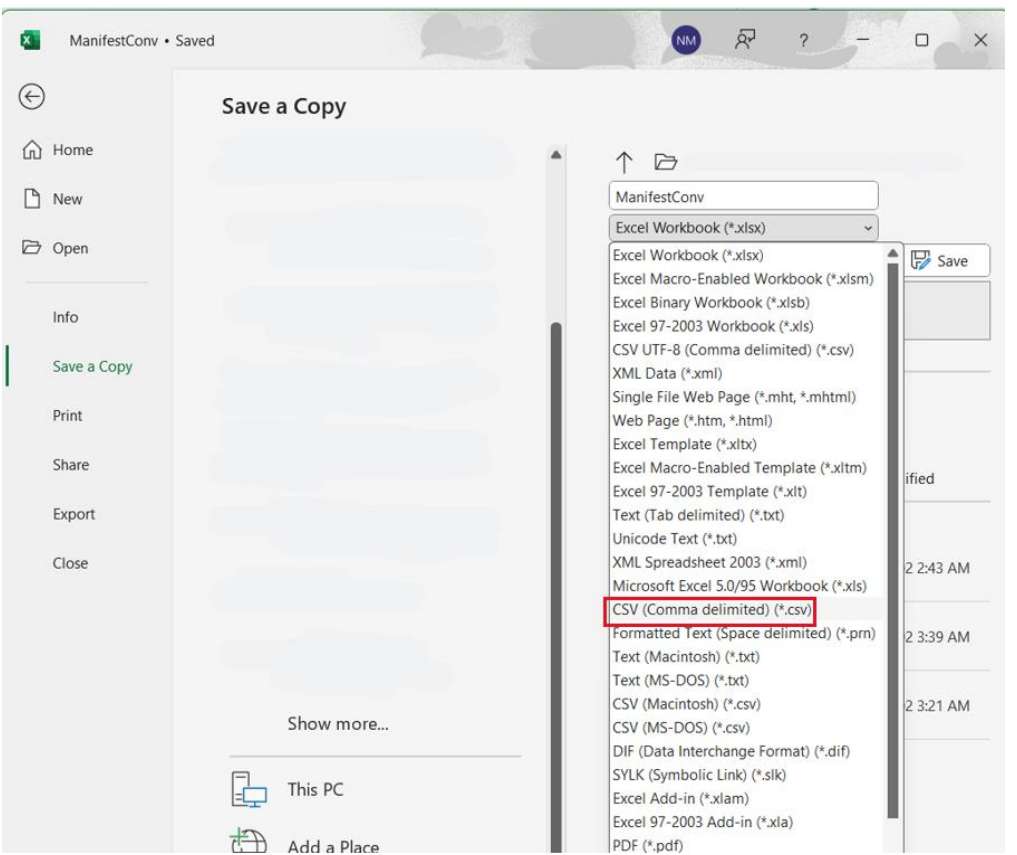The height and width of the screenshot is (855, 1017).
Task: Select This PC location
Action: click(x=314, y=789)
